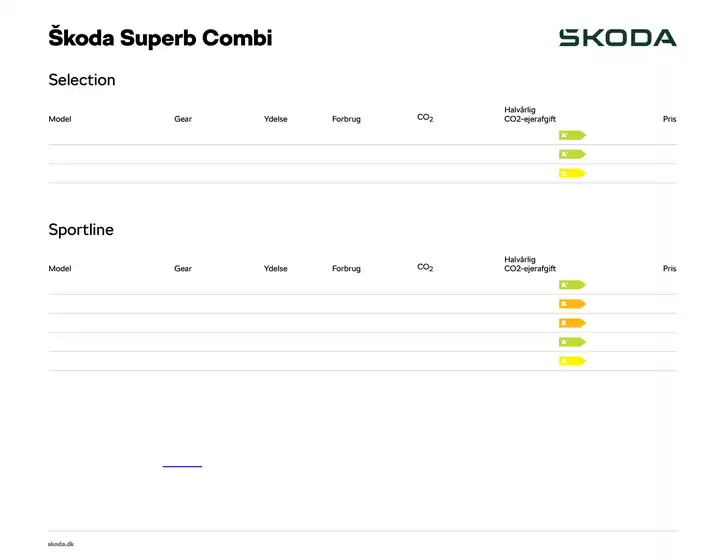This screenshot has width=725, height=560.
Task: Click the Selection section heading
Action: pyautogui.click(x=82, y=80)
